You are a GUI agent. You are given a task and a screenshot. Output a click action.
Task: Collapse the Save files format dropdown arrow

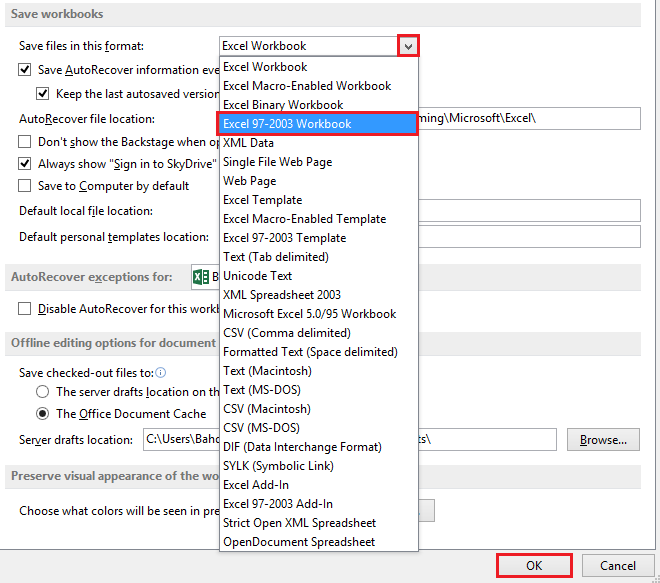coord(408,46)
